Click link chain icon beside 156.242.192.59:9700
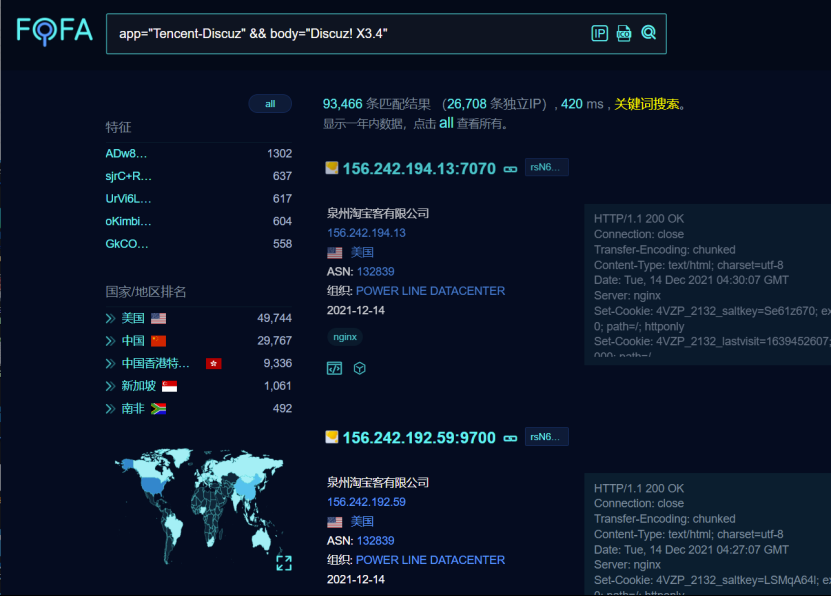The width and height of the screenshot is (831, 596). pyautogui.click(x=510, y=438)
